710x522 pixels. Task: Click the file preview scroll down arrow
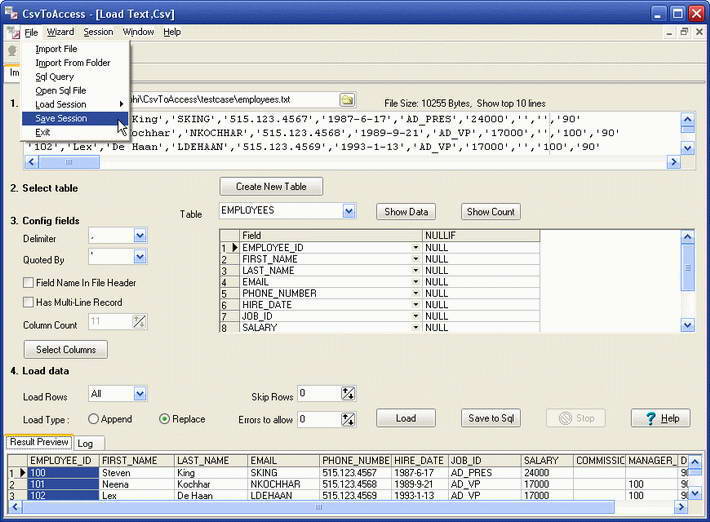687,148
